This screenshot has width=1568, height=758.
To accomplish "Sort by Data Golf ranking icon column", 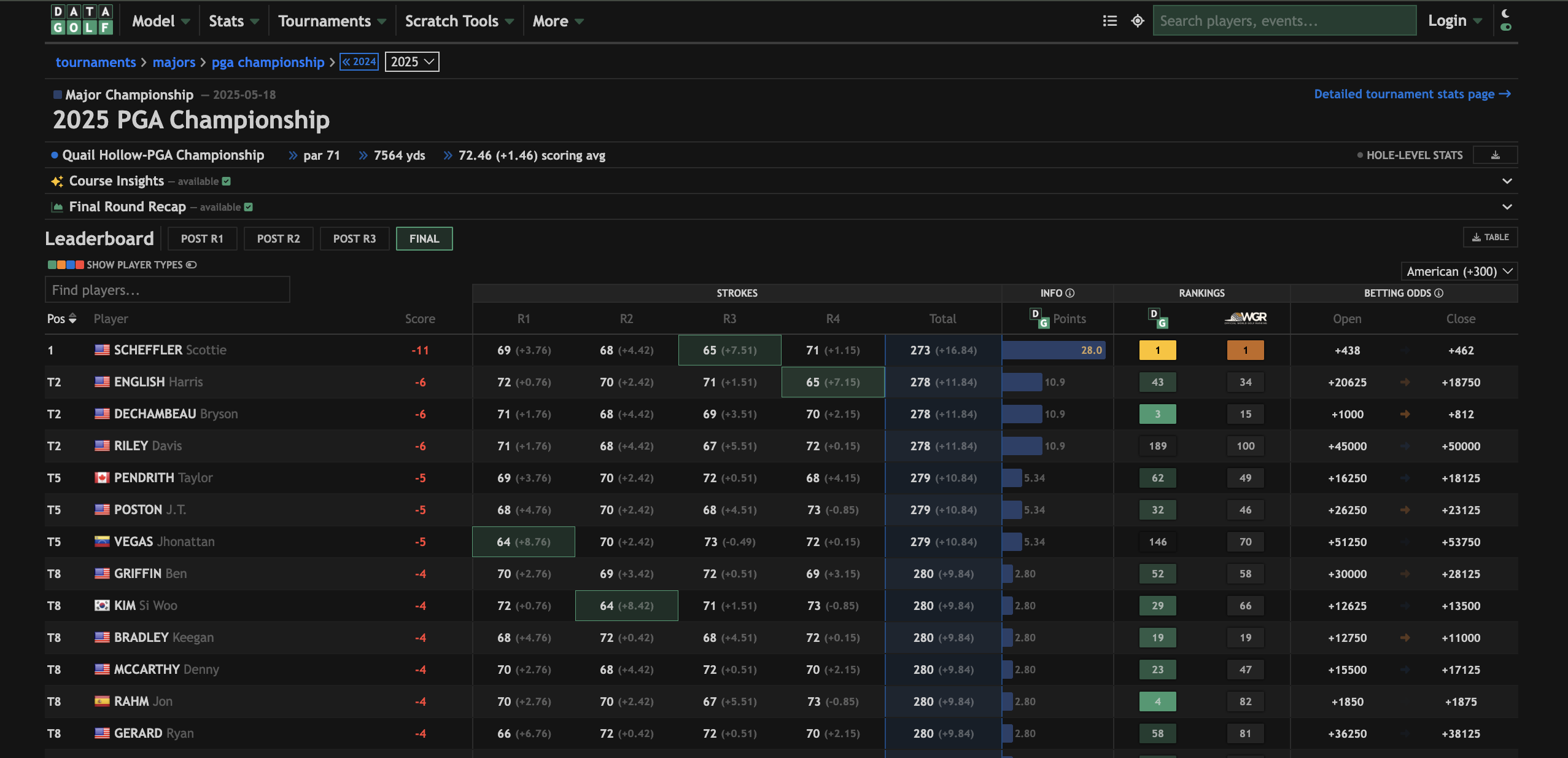I will [x=1158, y=318].
